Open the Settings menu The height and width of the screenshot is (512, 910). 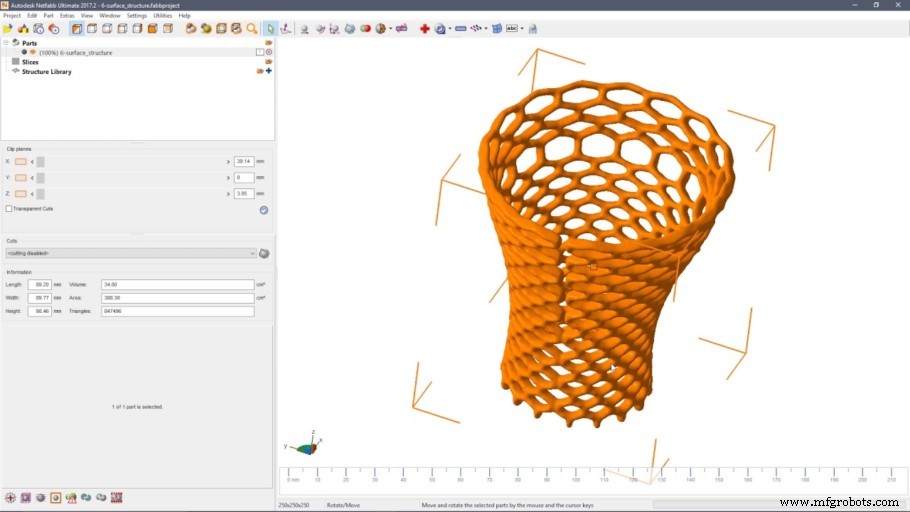click(137, 16)
